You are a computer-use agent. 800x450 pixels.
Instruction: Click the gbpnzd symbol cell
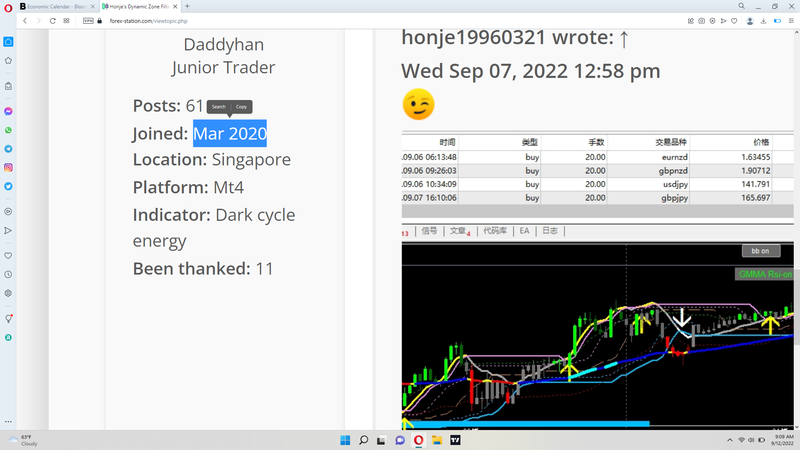click(x=673, y=170)
